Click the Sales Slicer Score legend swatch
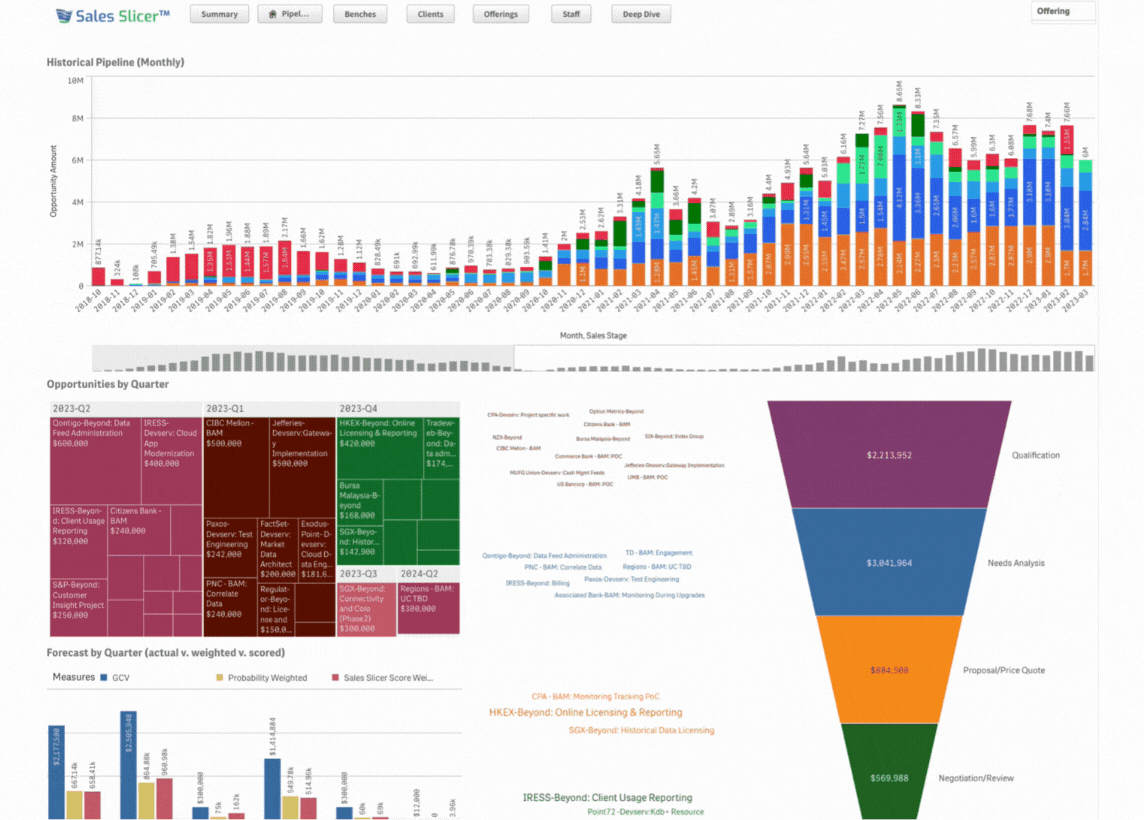 336,678
